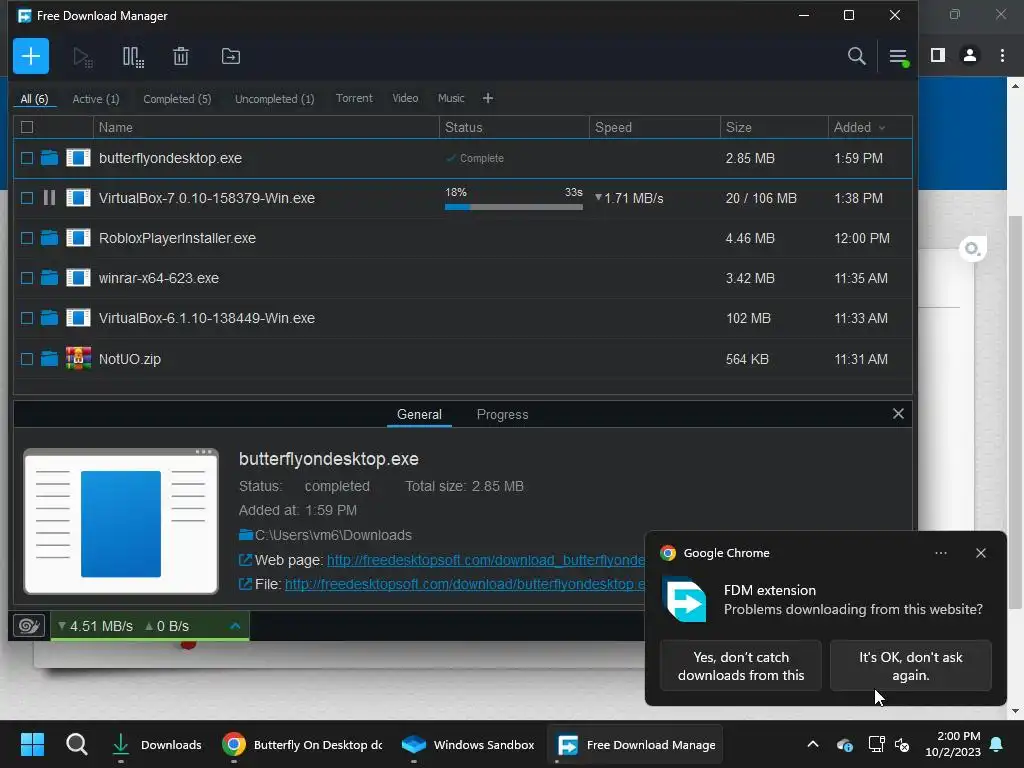Switch to Active (1) filter
The height and width of the screenshot is (768, 1024).
tap(95, 99)
